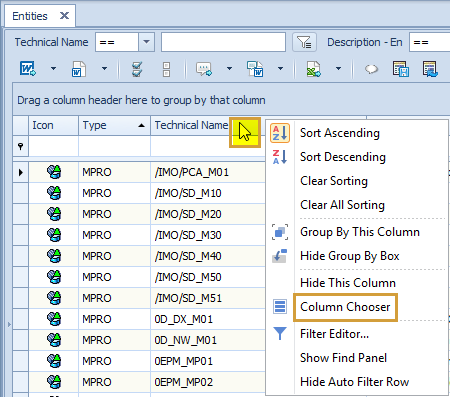Viewport: 450px width, 397px height.
Task: Select row /IMO/SD_M10
Action: pos(188,193)
